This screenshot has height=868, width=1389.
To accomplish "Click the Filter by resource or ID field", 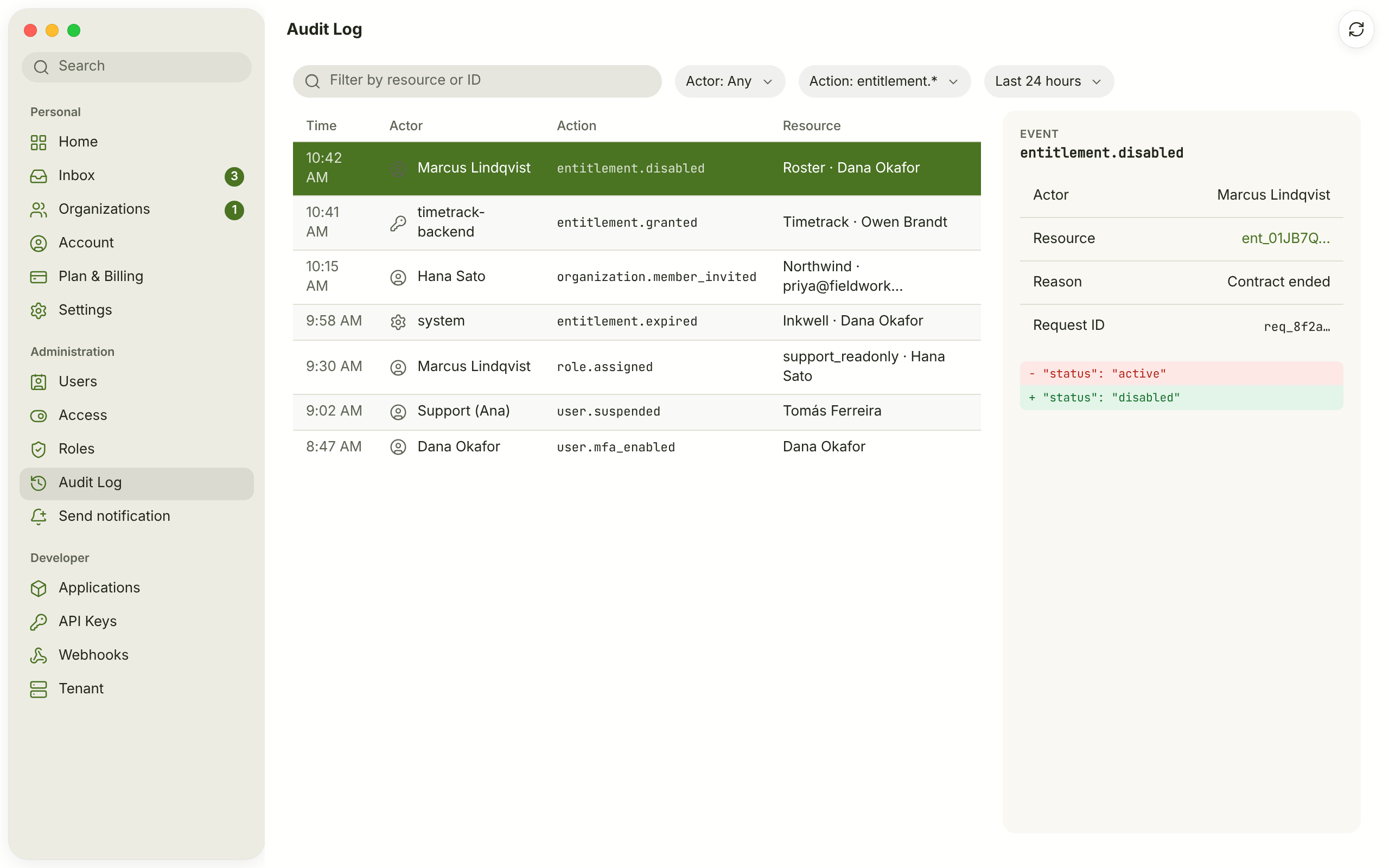I will [476, 81].
